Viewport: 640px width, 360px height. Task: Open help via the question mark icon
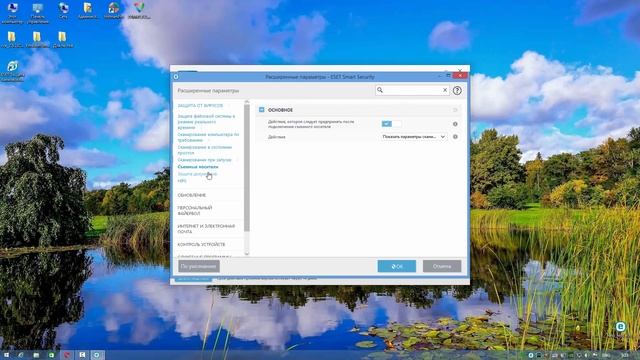(457, 90)
